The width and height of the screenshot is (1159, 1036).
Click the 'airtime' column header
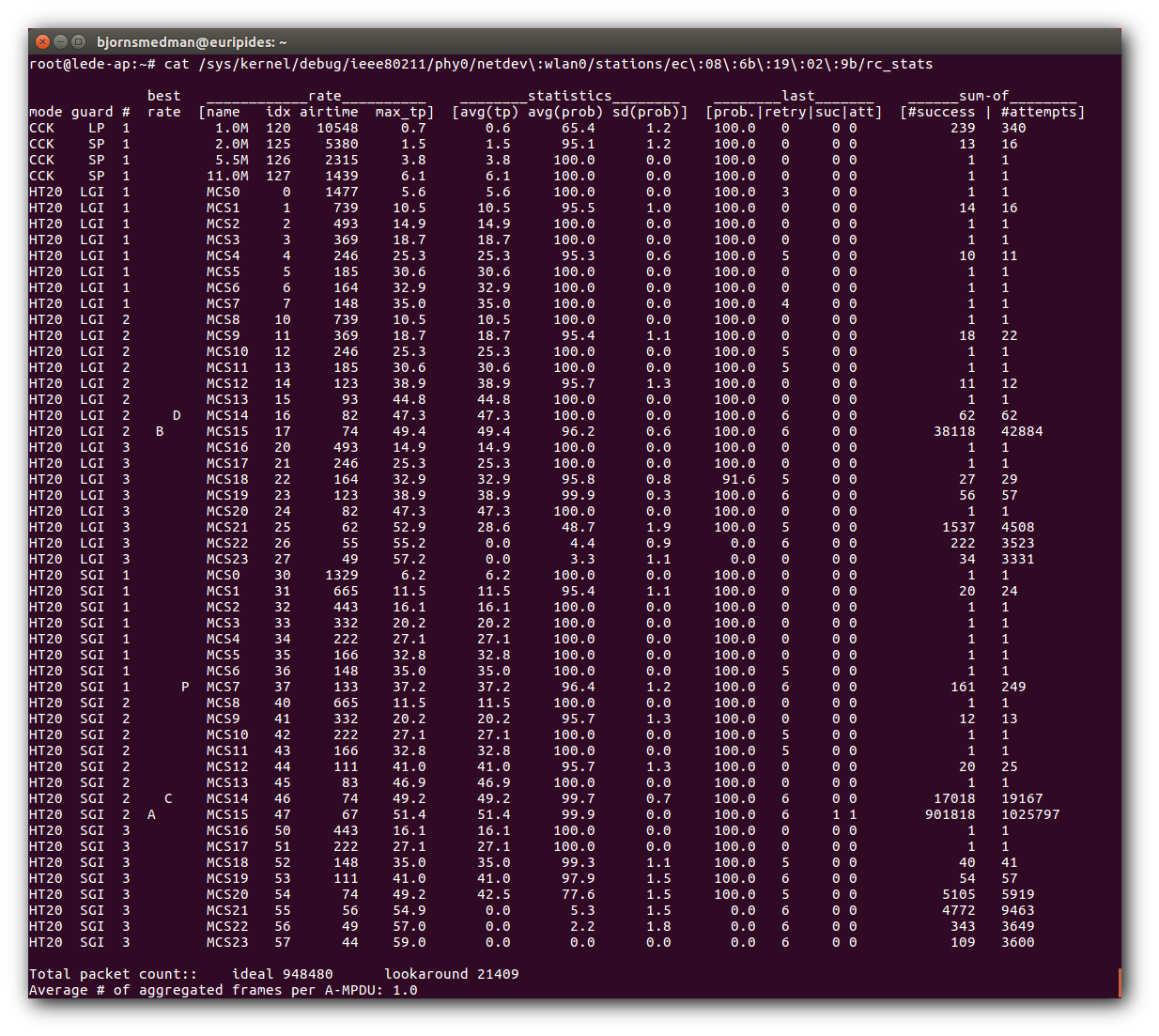pyautogui.click(x=329, y=112)
